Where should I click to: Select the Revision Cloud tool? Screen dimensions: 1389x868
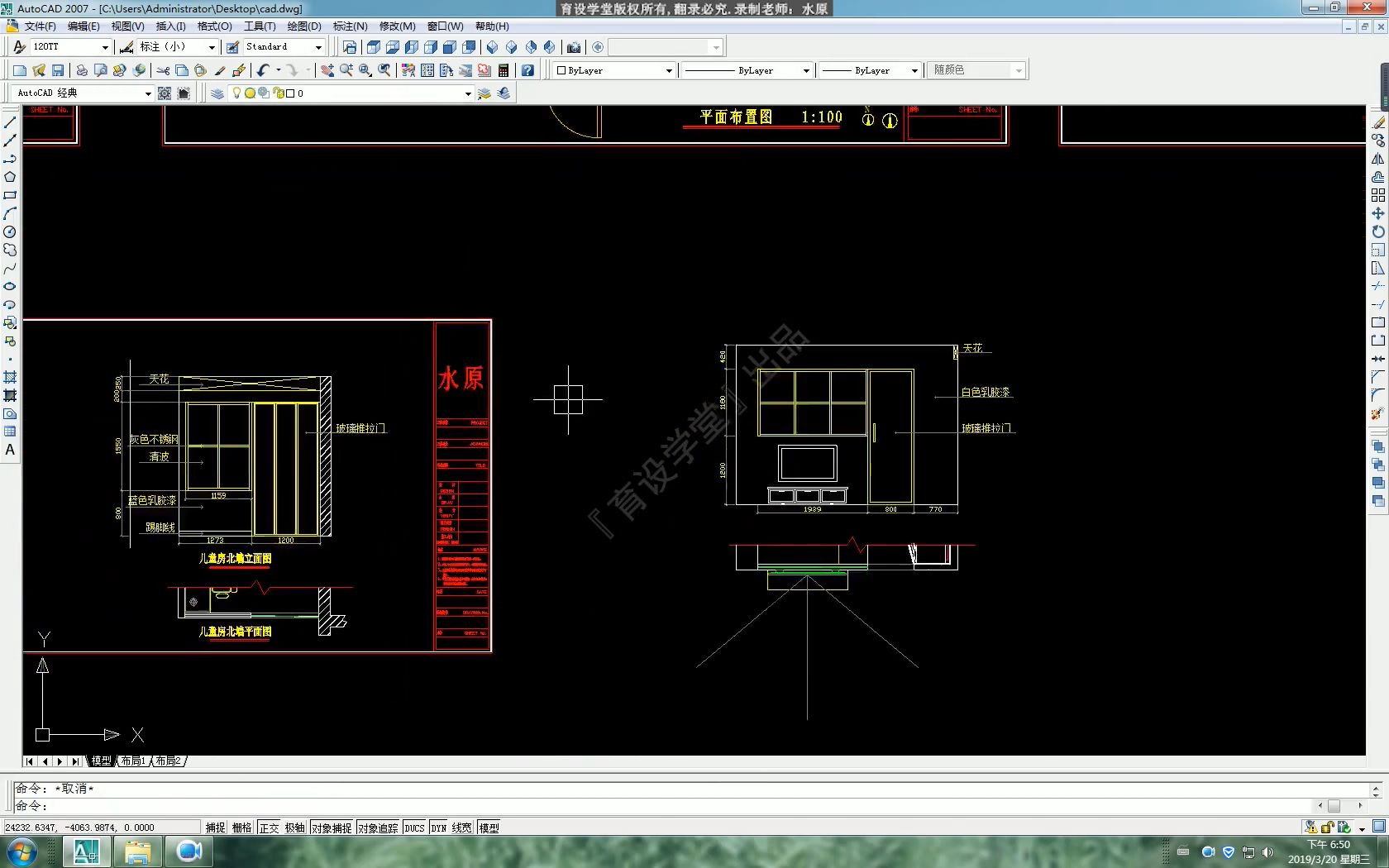pos(10,250)
